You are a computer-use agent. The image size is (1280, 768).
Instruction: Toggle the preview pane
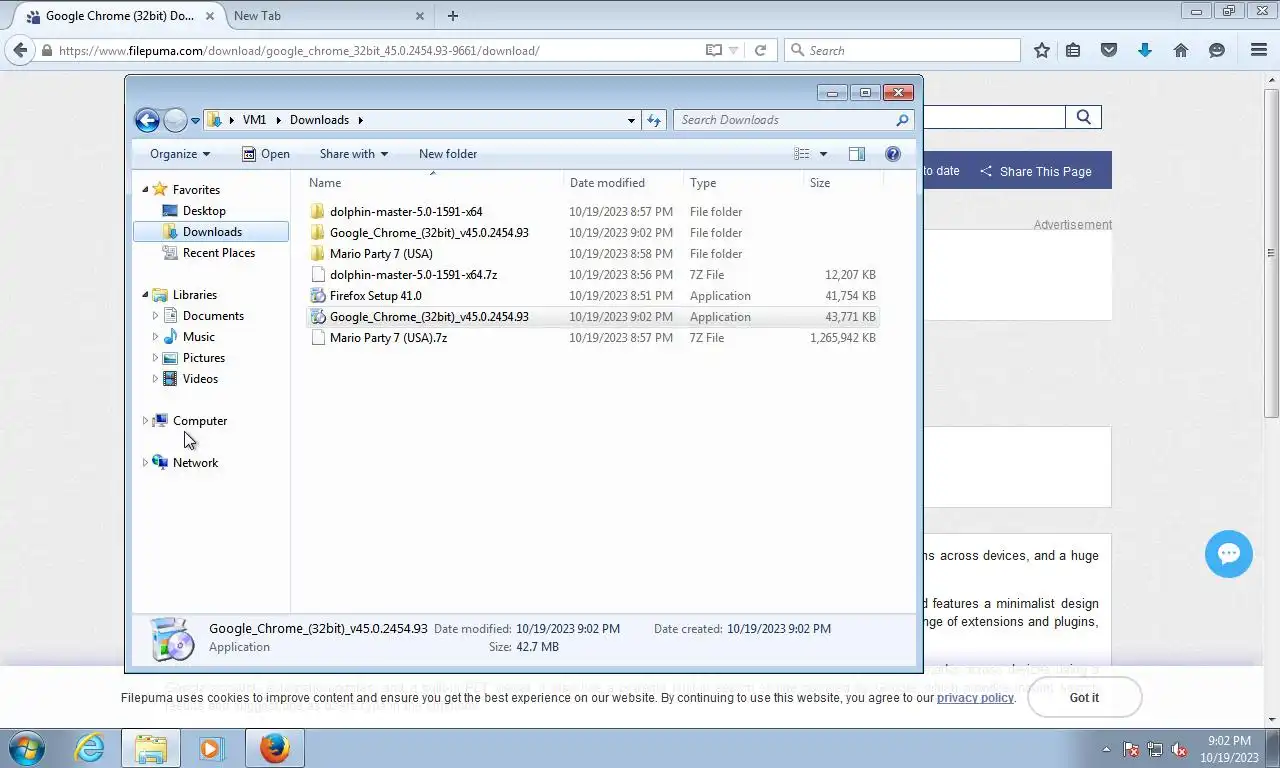tap(857, 154)
